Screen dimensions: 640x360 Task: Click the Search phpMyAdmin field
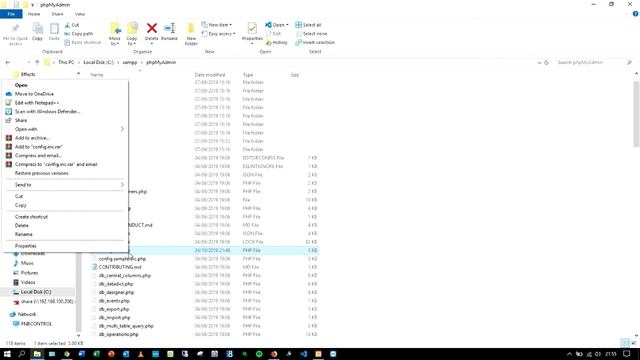(x=594, y=62)
